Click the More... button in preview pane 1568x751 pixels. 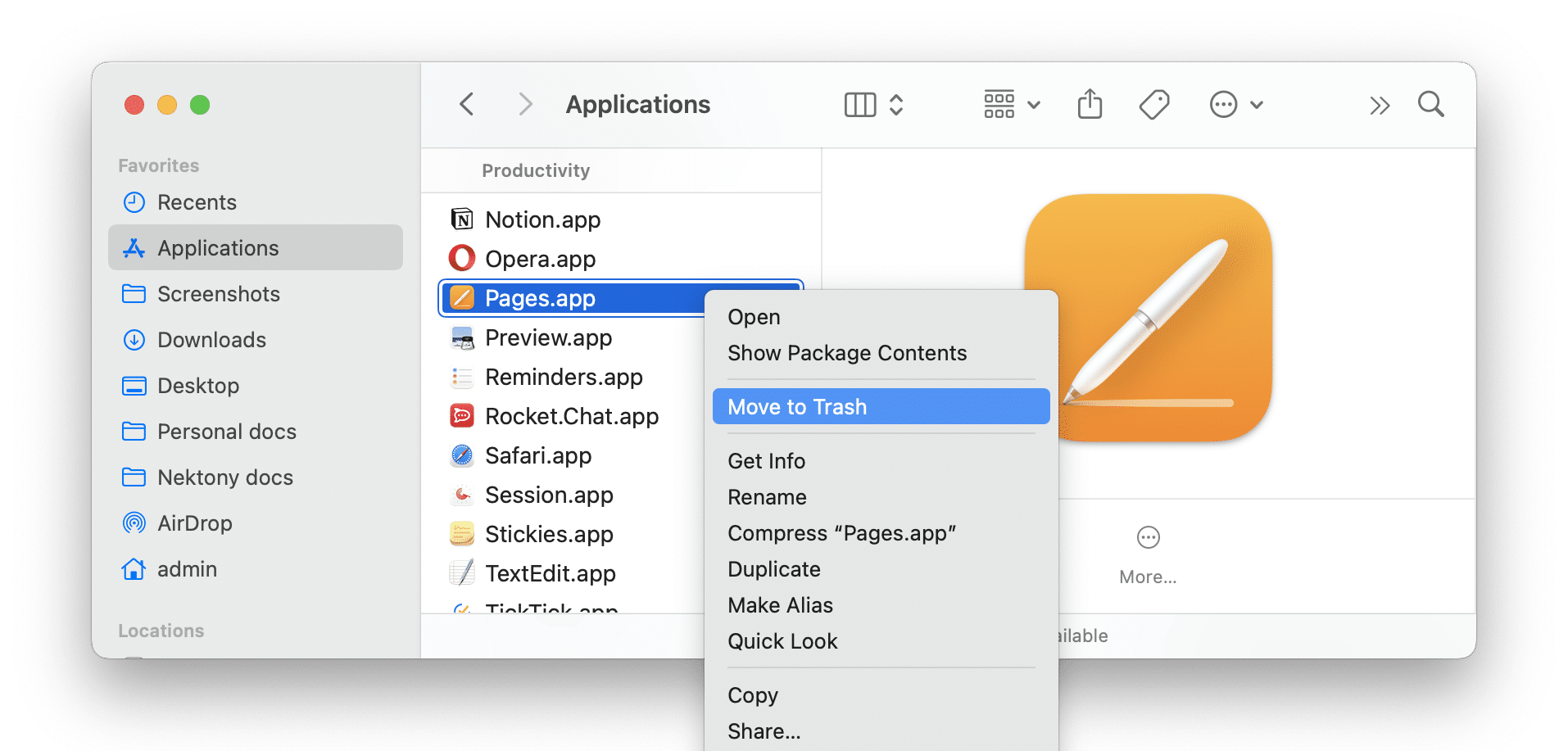click(x=1148, y=555)
